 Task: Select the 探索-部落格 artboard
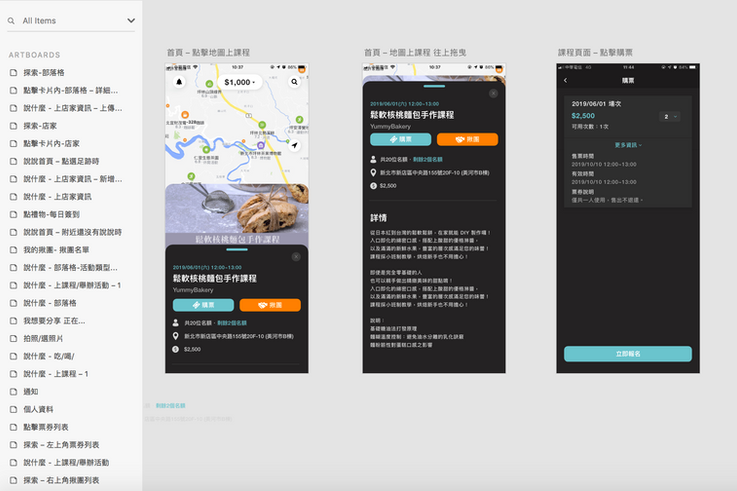click(44, 73)
